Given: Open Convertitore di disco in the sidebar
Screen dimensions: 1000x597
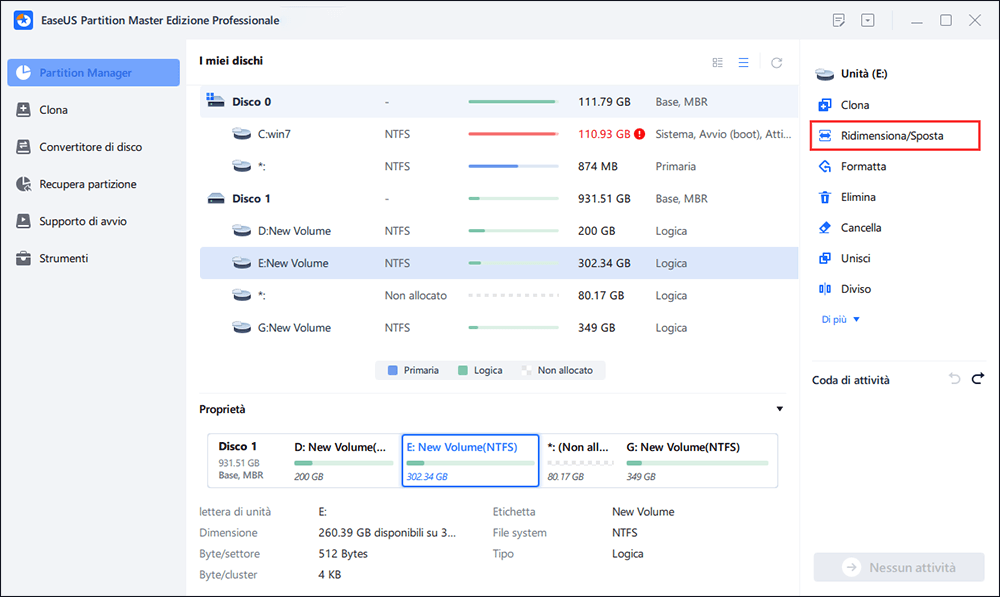Looking at the screenshot, I should [x=94, y=147].
